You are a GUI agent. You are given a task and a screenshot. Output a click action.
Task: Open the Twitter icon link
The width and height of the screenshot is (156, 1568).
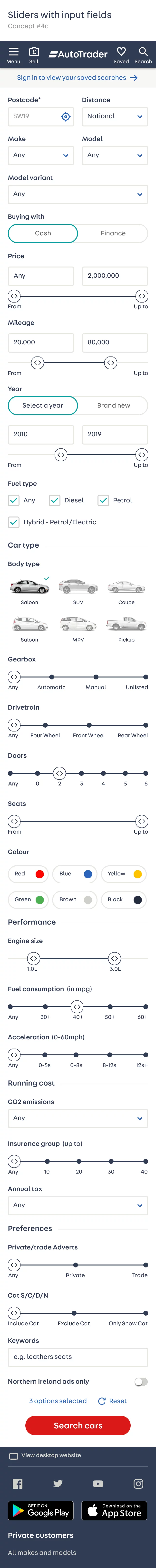click(58, 1483)
